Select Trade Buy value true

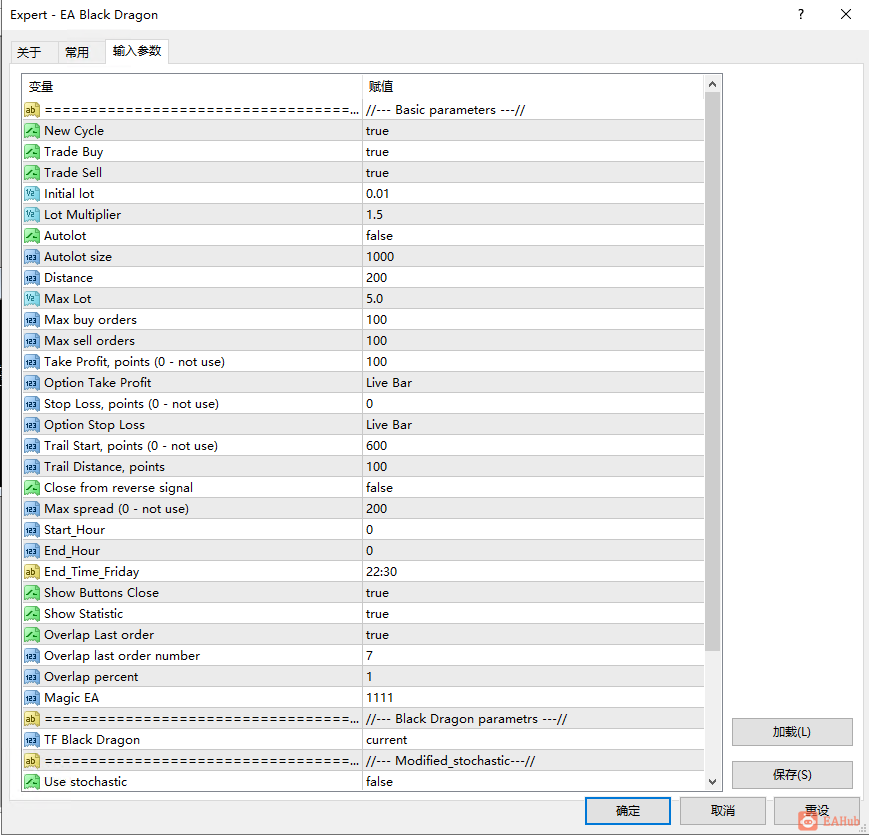coord(377,152)
